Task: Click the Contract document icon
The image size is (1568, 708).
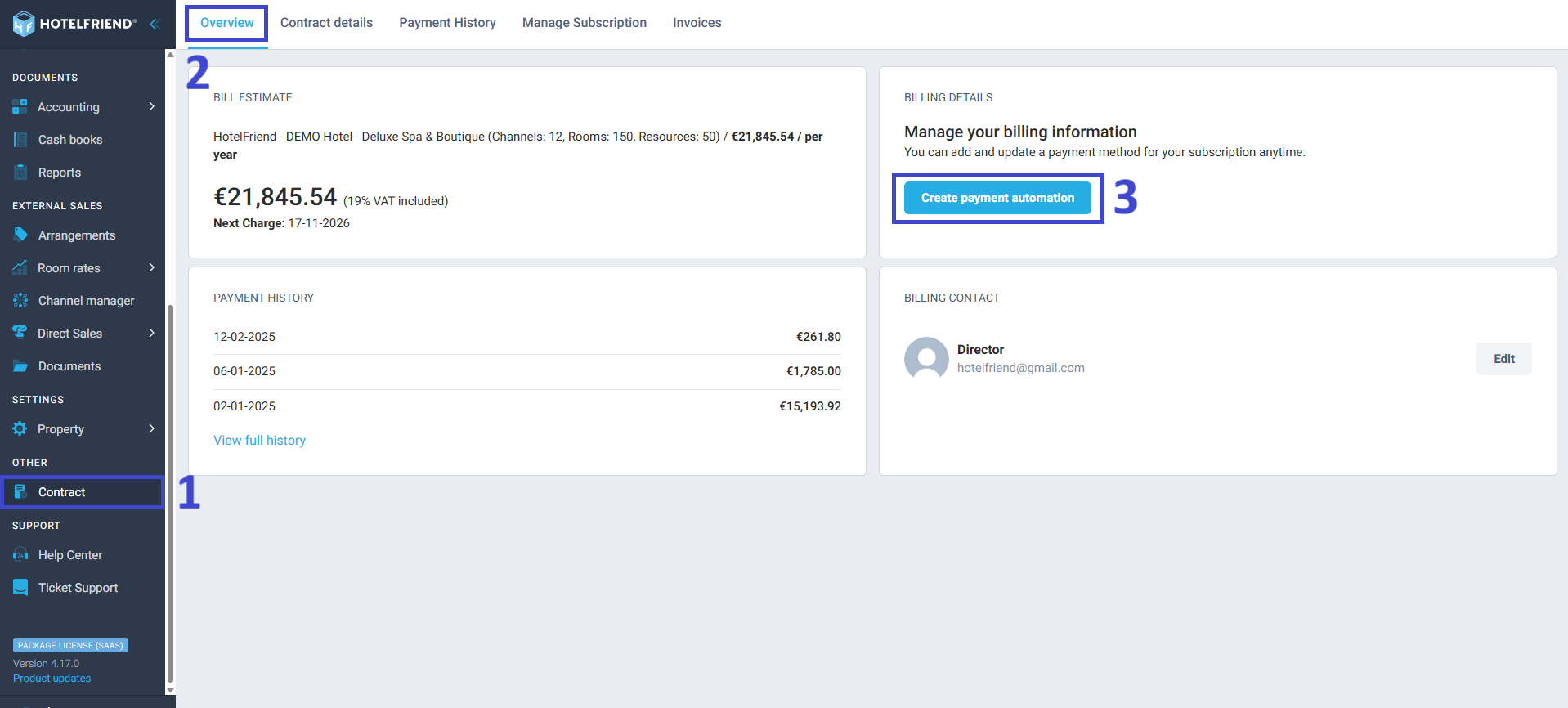Action: tap(20, 491)
